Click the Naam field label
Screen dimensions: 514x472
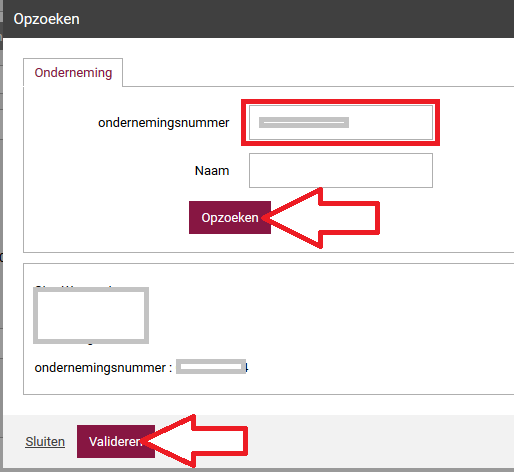pyautogui.click(x=212, y=171)
